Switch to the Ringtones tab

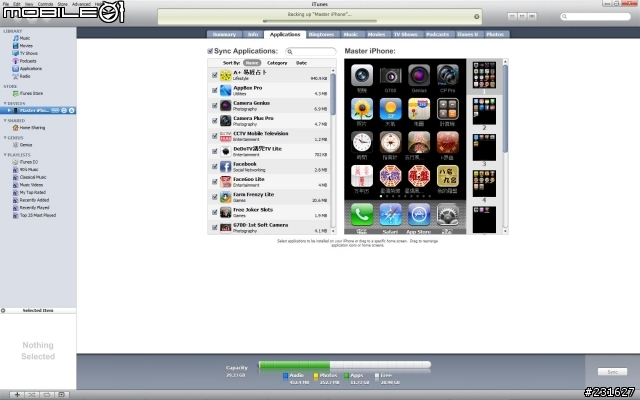[x=321, y=35]
